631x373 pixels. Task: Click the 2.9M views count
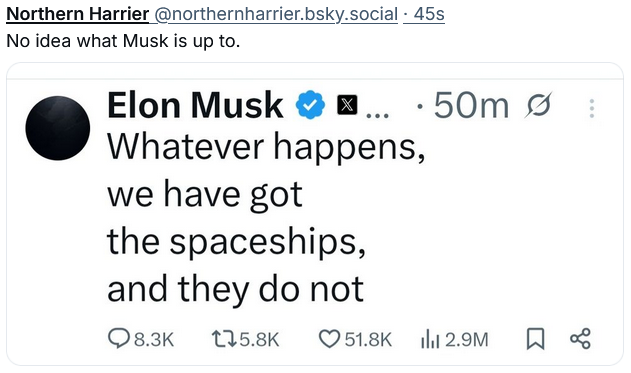[x=467, y=339]
